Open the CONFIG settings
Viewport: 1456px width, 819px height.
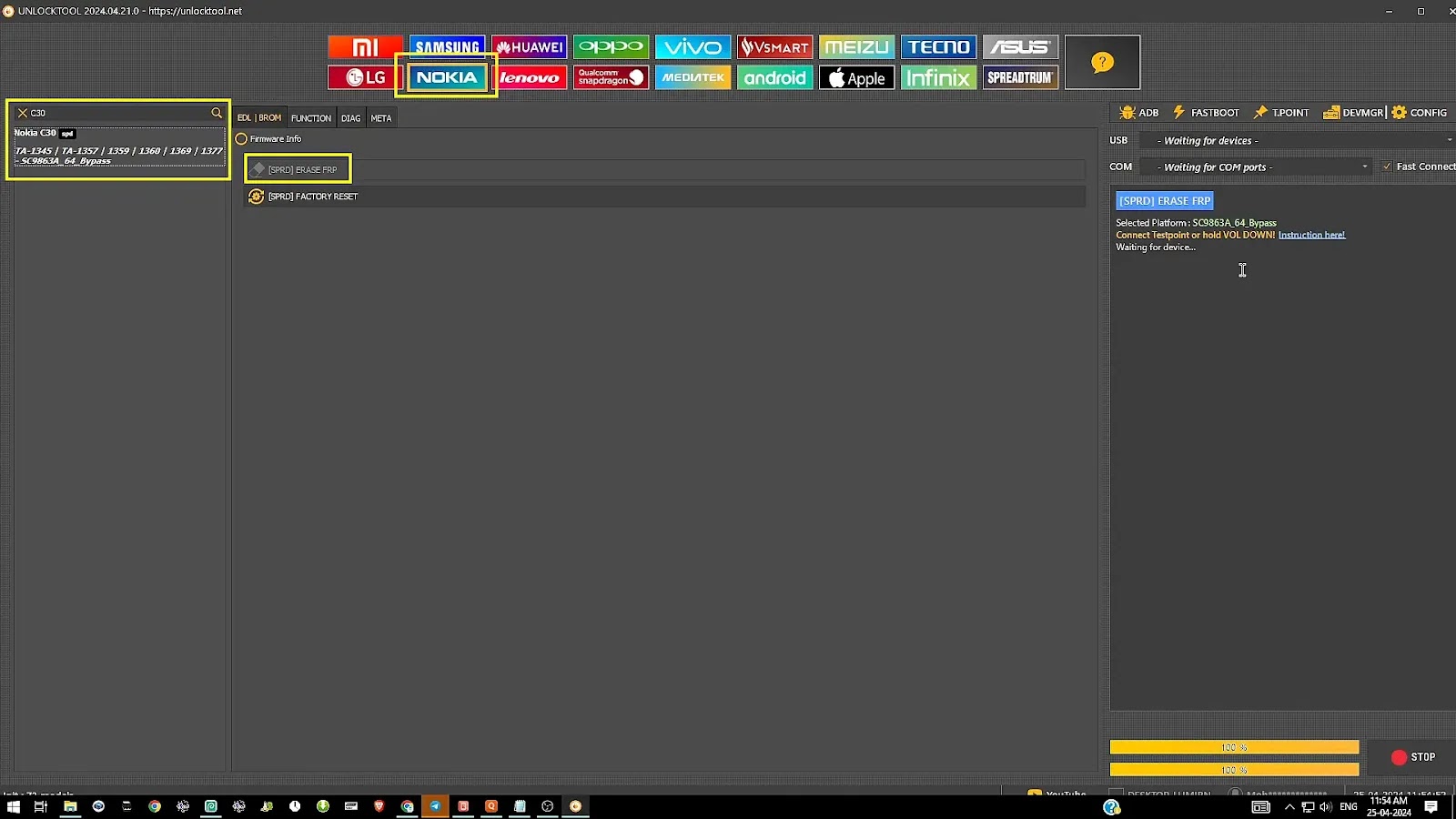1419,113
